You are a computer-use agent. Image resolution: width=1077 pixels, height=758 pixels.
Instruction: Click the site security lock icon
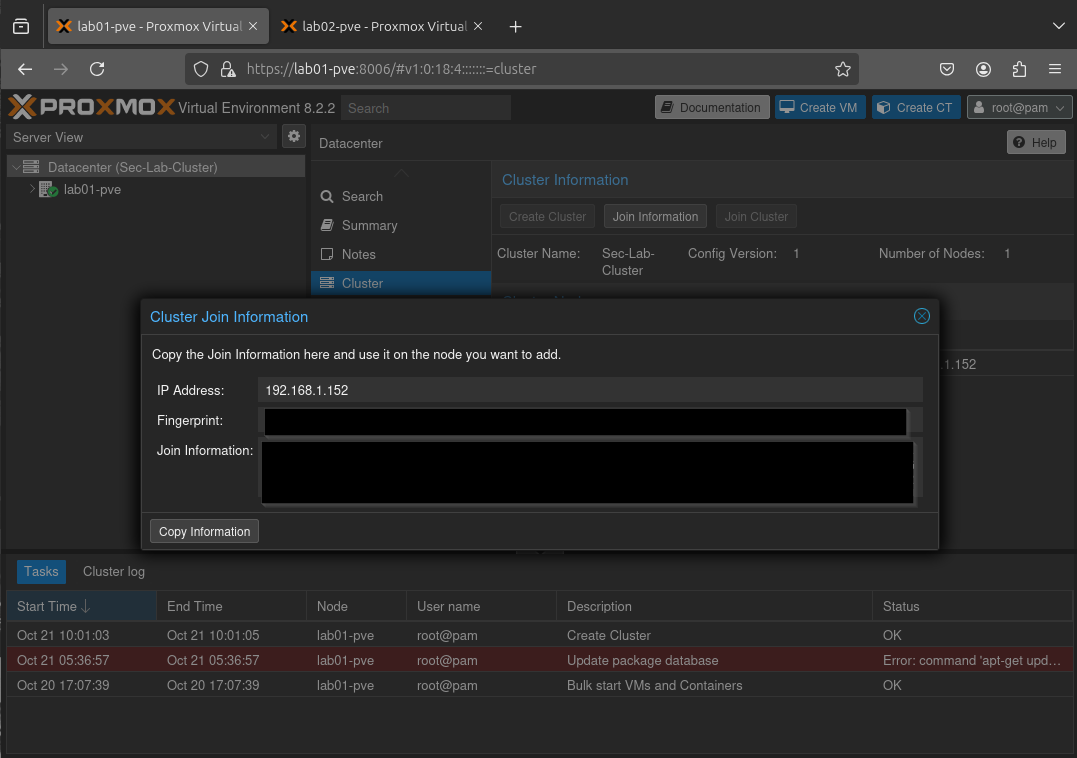coord(227,69)
